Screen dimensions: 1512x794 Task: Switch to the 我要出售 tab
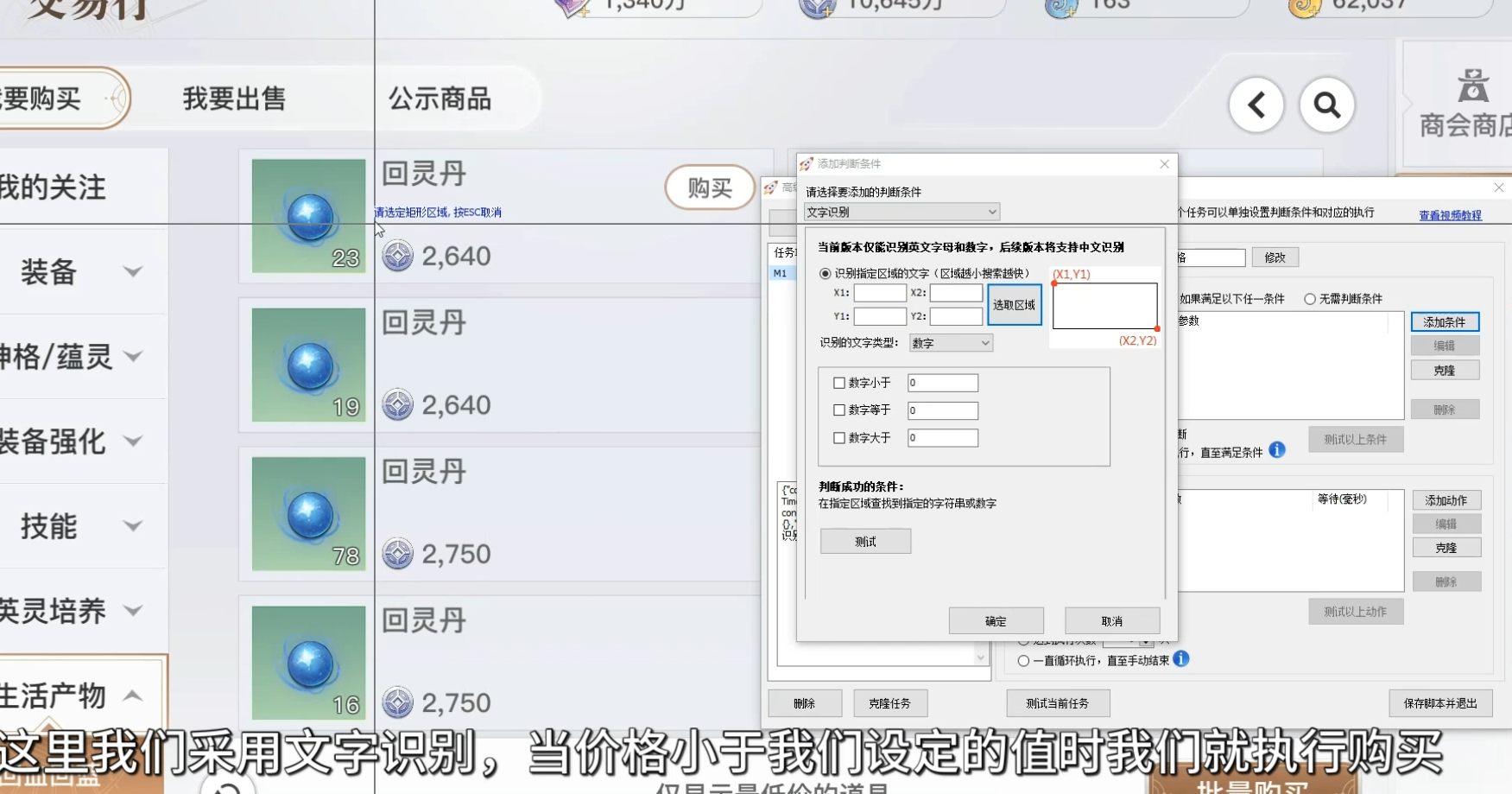234,98
